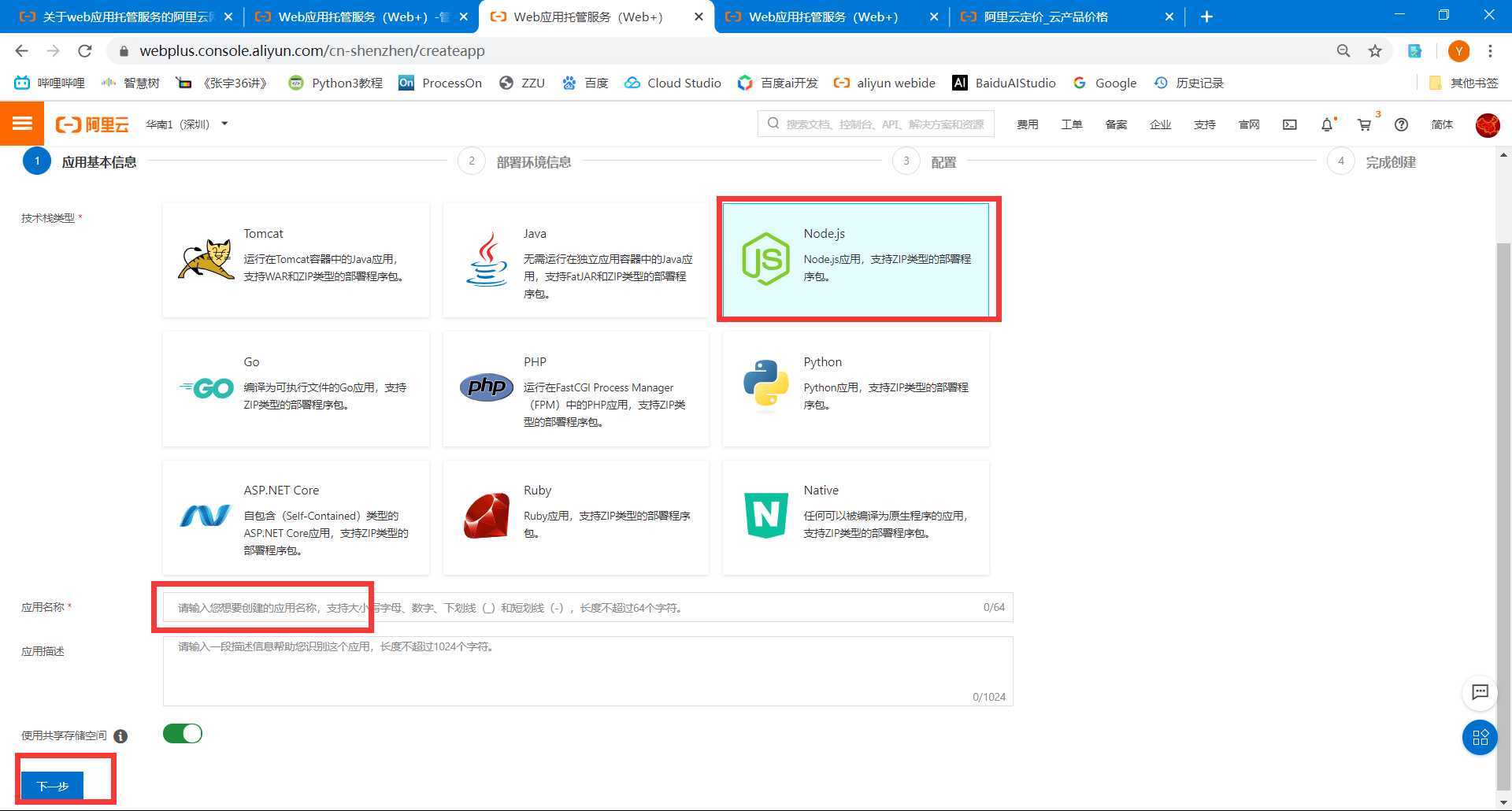The height and width of the screenshot is (811, 1512).
Task: Open the 工单 menu
Action: pos(1071,124)
